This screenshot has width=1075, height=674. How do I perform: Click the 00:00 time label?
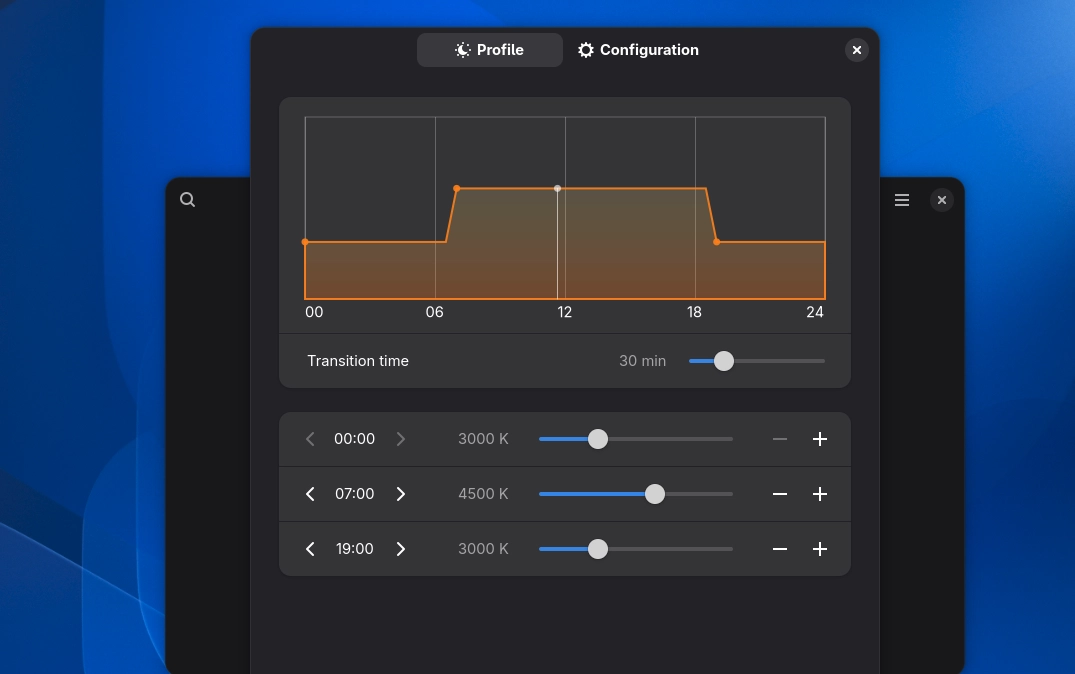click(354, 439)
